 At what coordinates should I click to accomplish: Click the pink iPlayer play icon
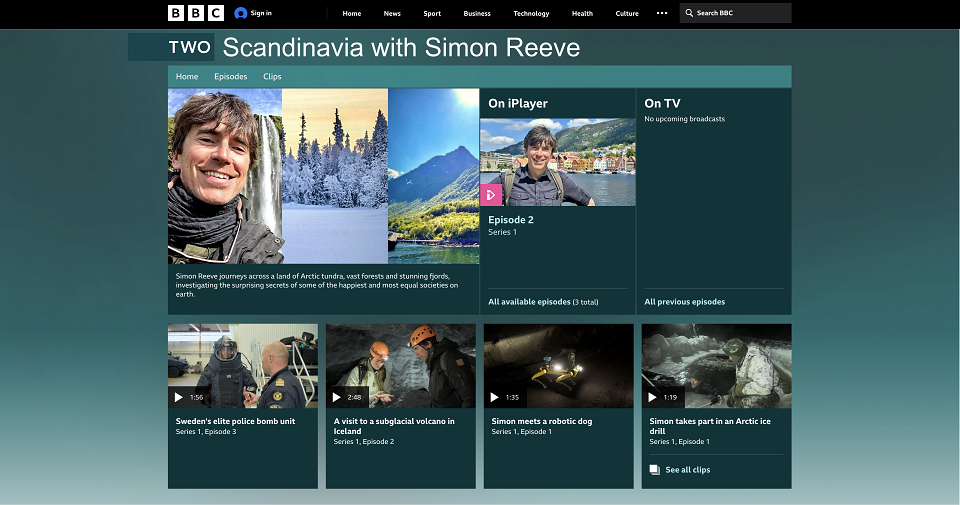491,195
